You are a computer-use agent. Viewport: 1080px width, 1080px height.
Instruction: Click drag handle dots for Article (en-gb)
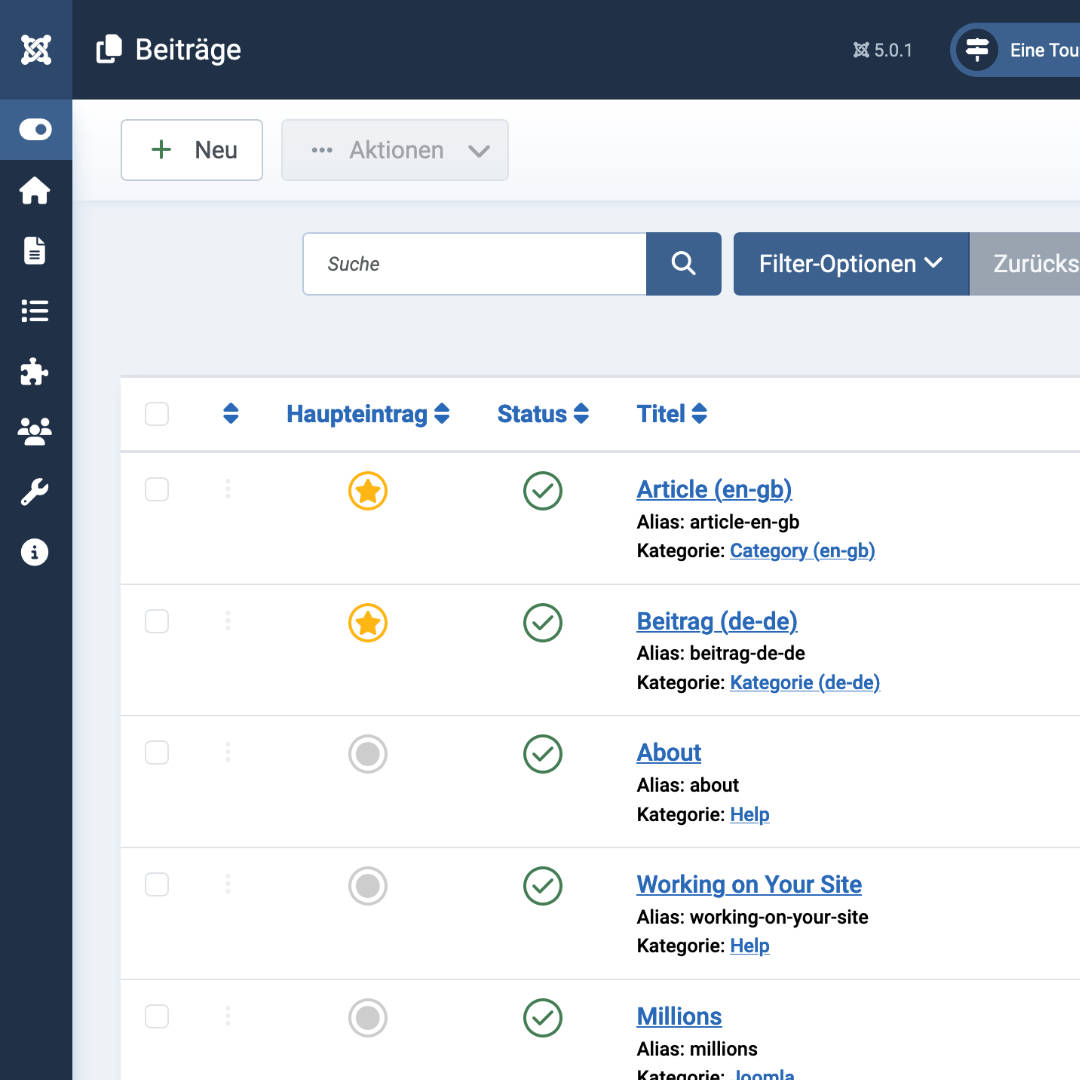coord(228,489)
